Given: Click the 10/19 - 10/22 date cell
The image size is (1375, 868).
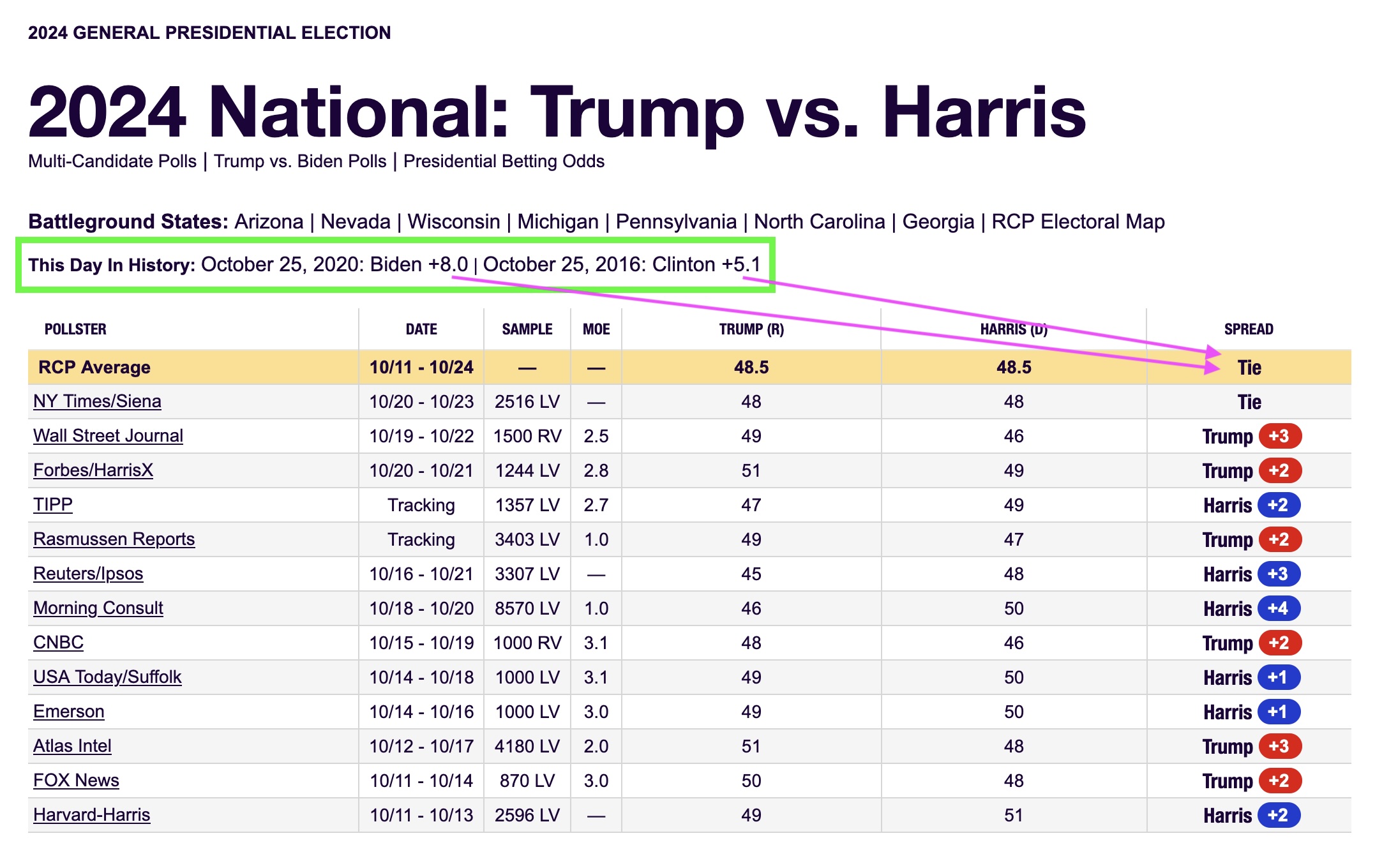Looking at the screenshot, I should [421, 436].
